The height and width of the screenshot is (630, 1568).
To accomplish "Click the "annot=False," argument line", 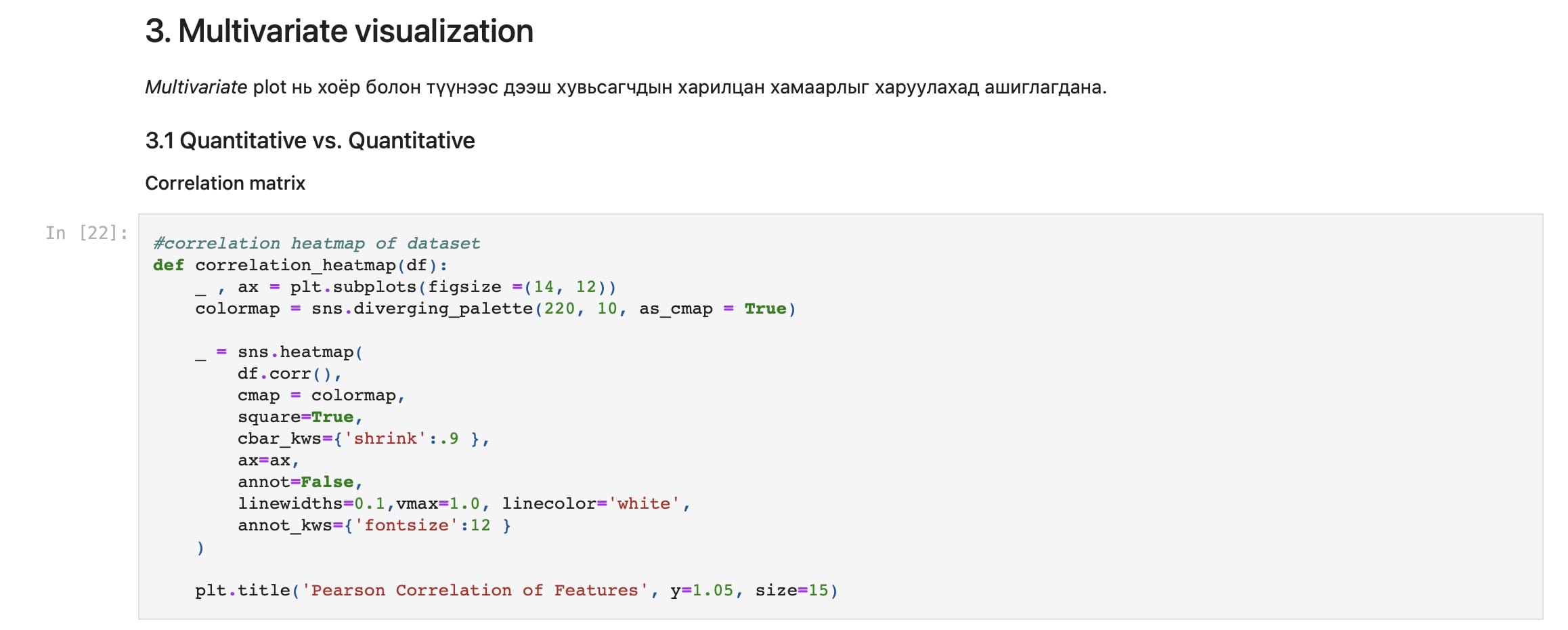I will (x=300, y=482).
